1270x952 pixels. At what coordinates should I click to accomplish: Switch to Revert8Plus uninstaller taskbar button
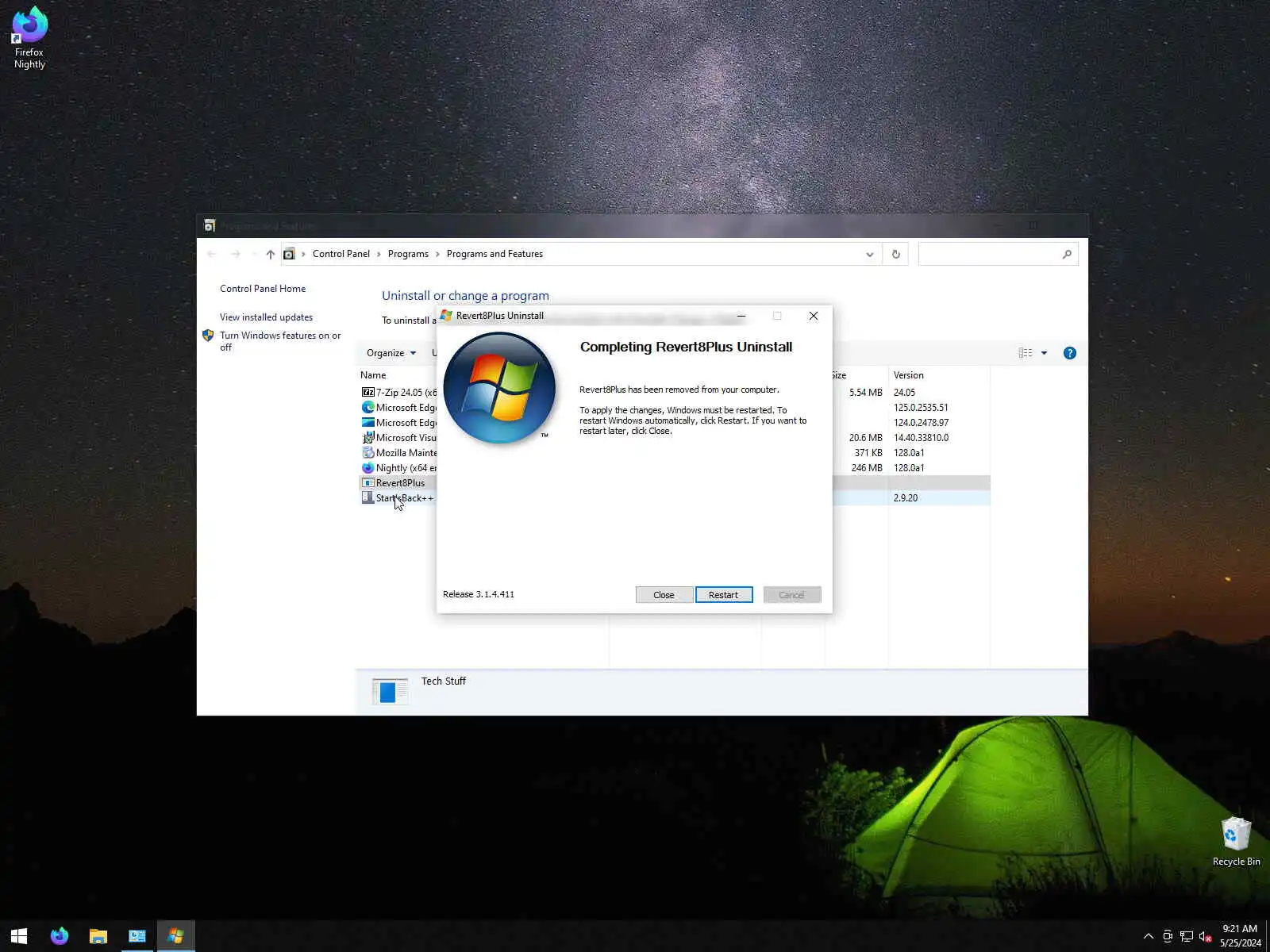pos(176,936)
